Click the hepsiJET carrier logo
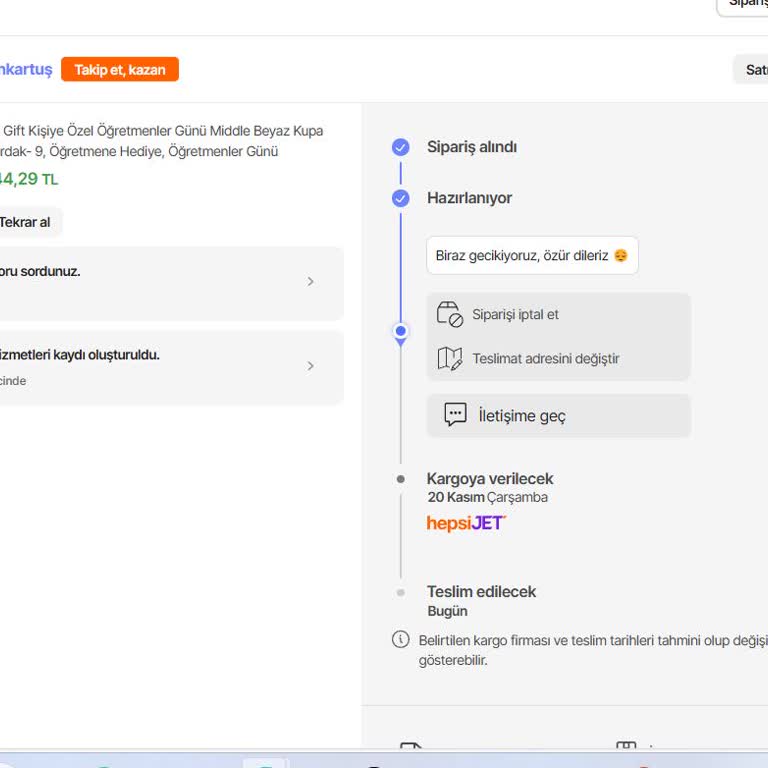 pyautogui.click(x=466, y=523)
